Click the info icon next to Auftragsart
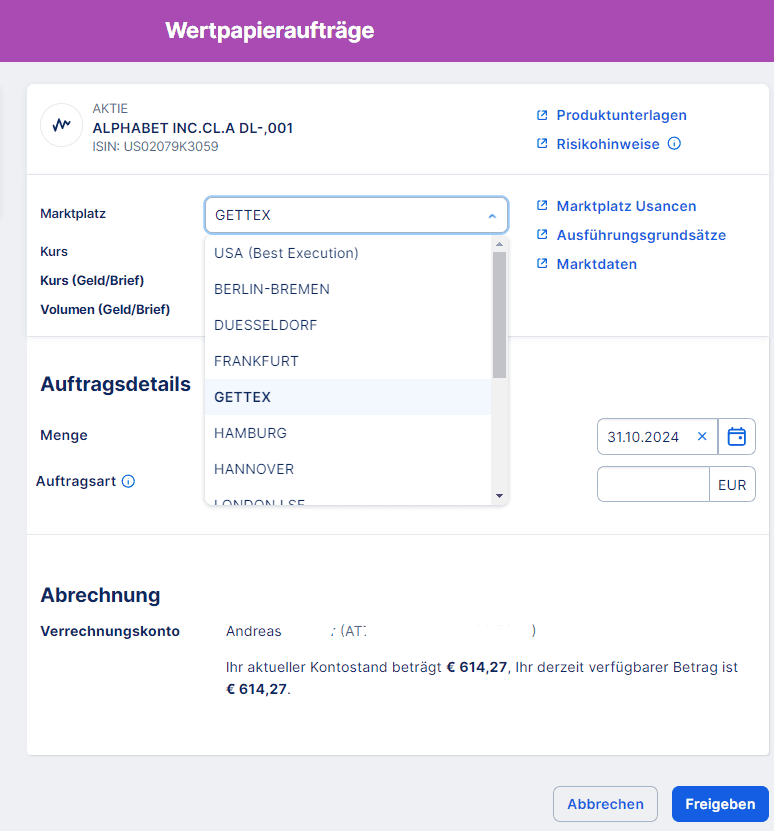The image size is (774, 831). 128,481
